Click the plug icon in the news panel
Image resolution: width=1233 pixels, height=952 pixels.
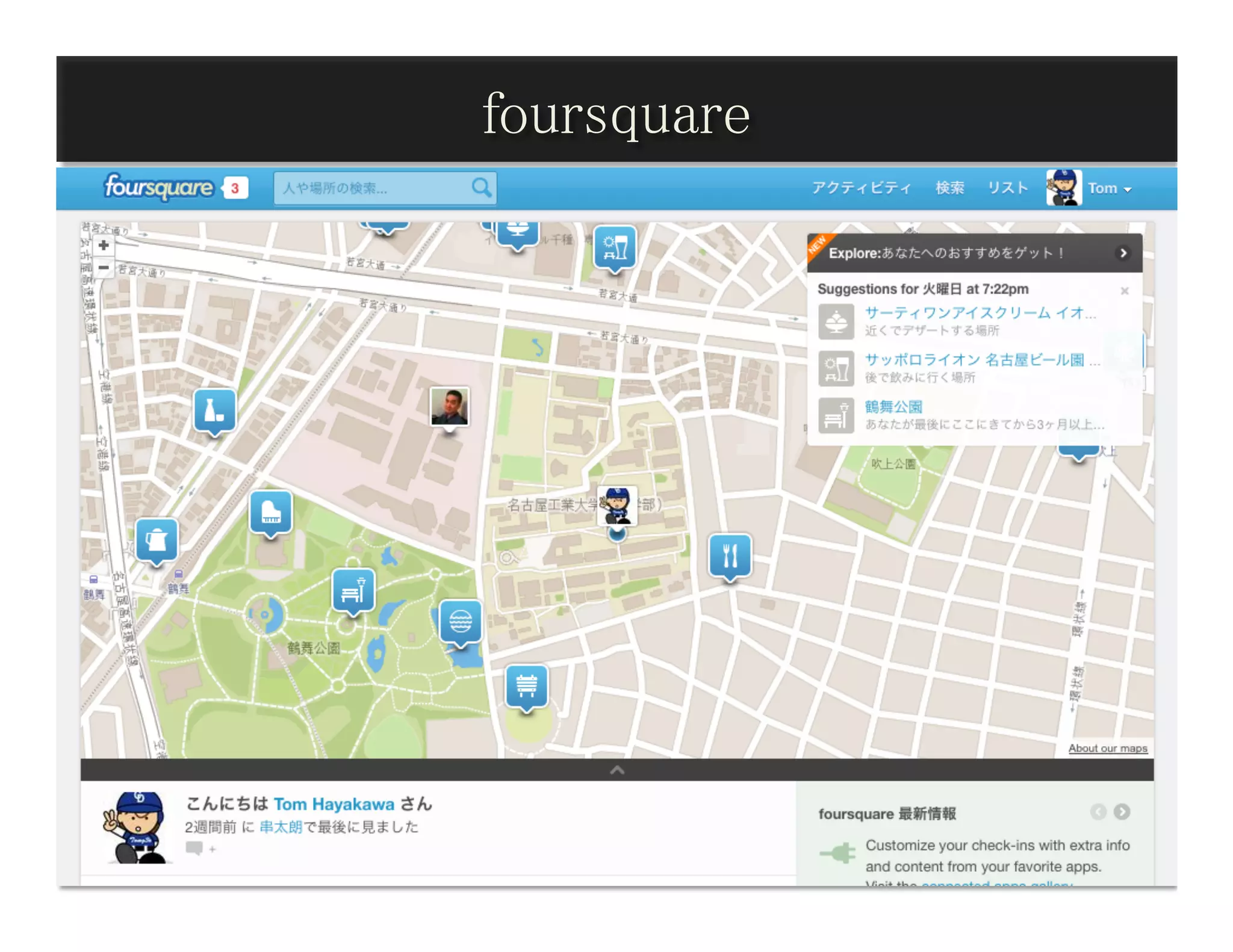[837, 853]
